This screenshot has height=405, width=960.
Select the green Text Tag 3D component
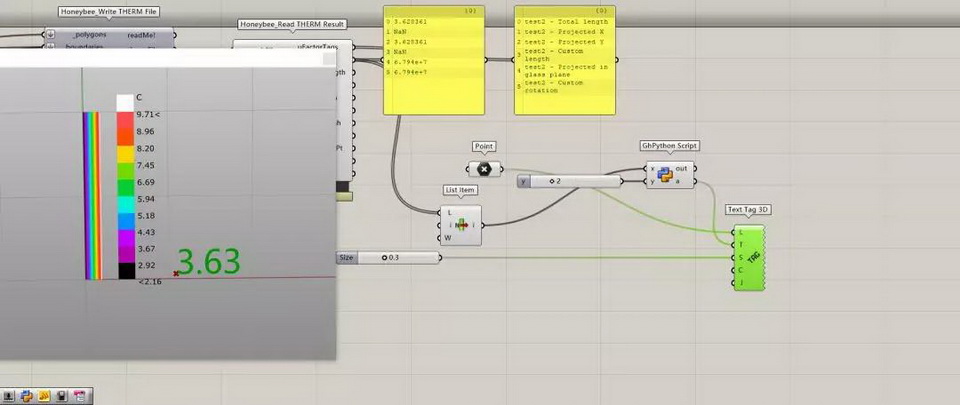[x=751, y=257]
